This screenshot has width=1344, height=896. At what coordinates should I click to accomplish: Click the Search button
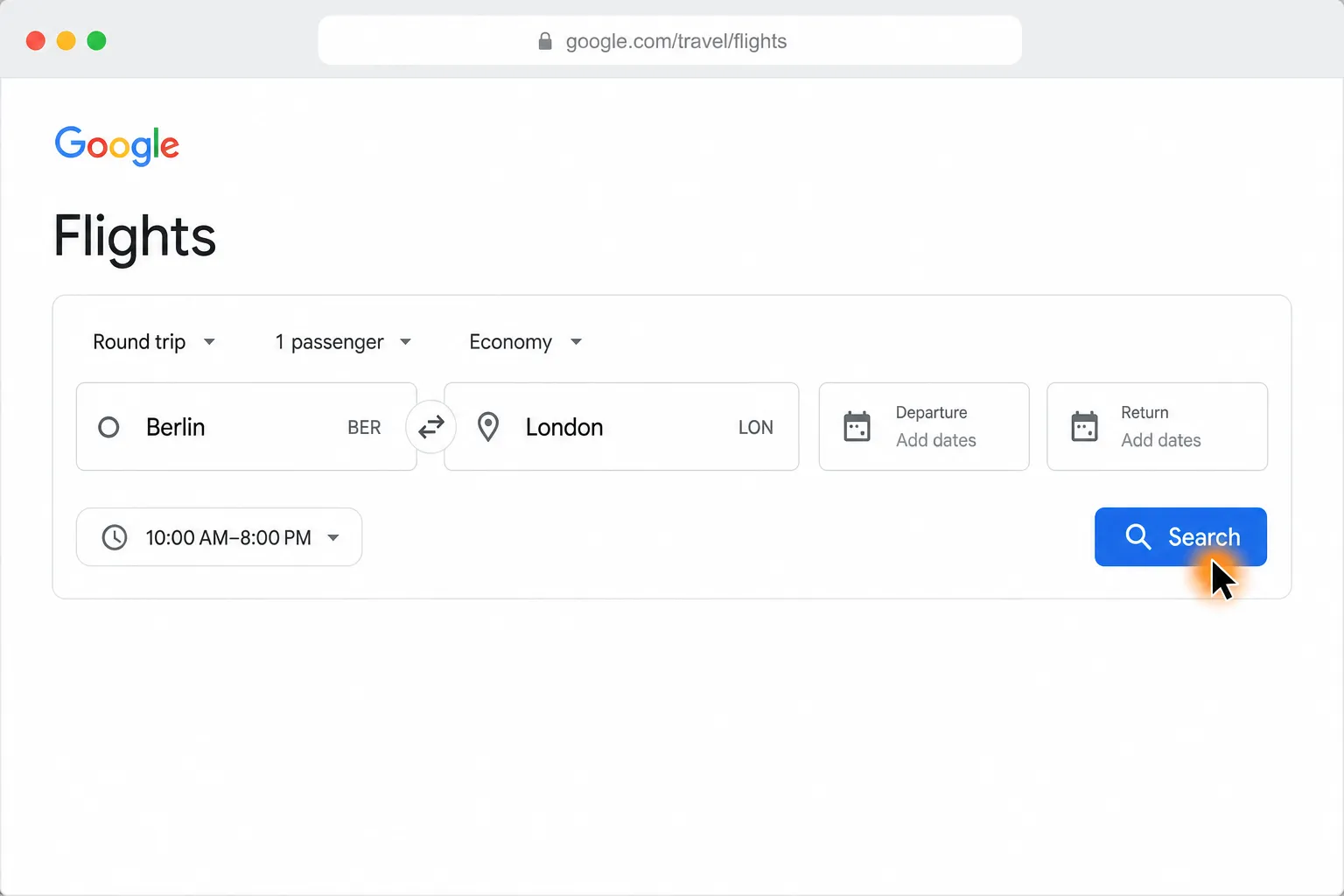coord(1180,537)
